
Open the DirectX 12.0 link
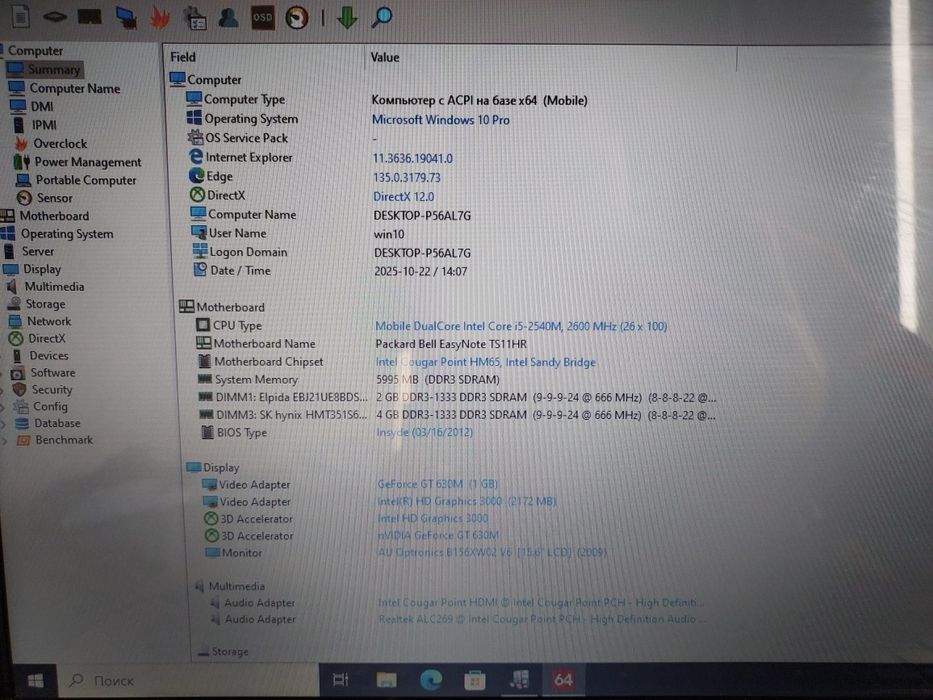404,196
